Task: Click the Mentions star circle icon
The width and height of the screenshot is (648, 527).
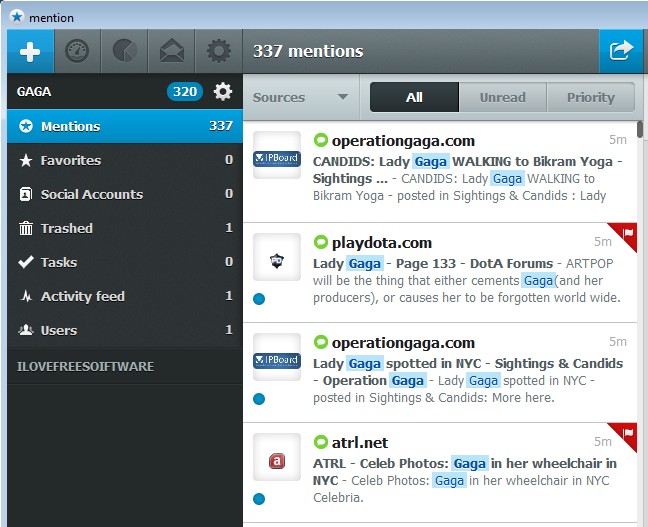Action: (x=26, y=126)
